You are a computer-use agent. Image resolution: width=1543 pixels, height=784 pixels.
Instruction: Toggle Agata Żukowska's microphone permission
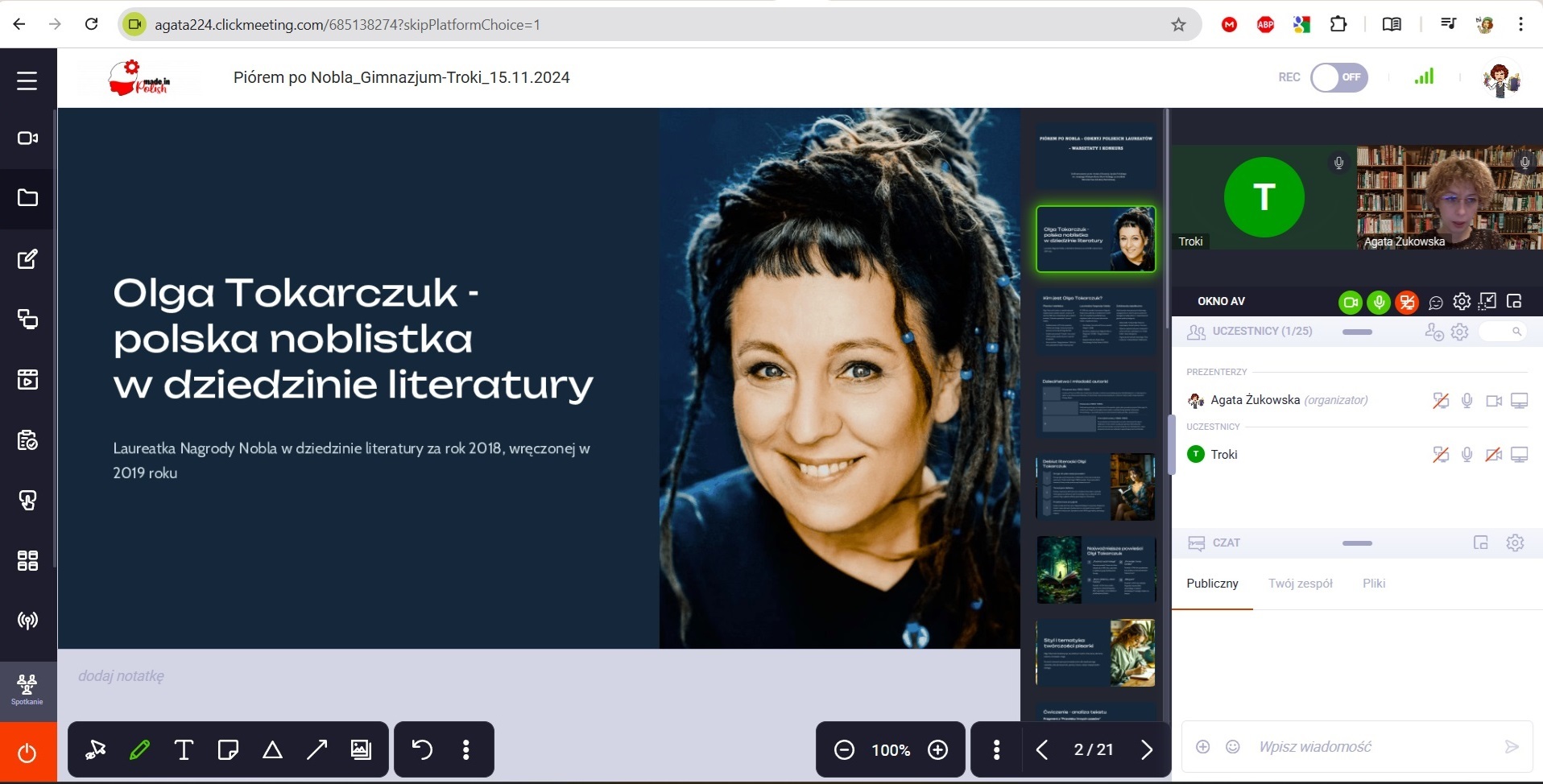[x=1467, y=400]
